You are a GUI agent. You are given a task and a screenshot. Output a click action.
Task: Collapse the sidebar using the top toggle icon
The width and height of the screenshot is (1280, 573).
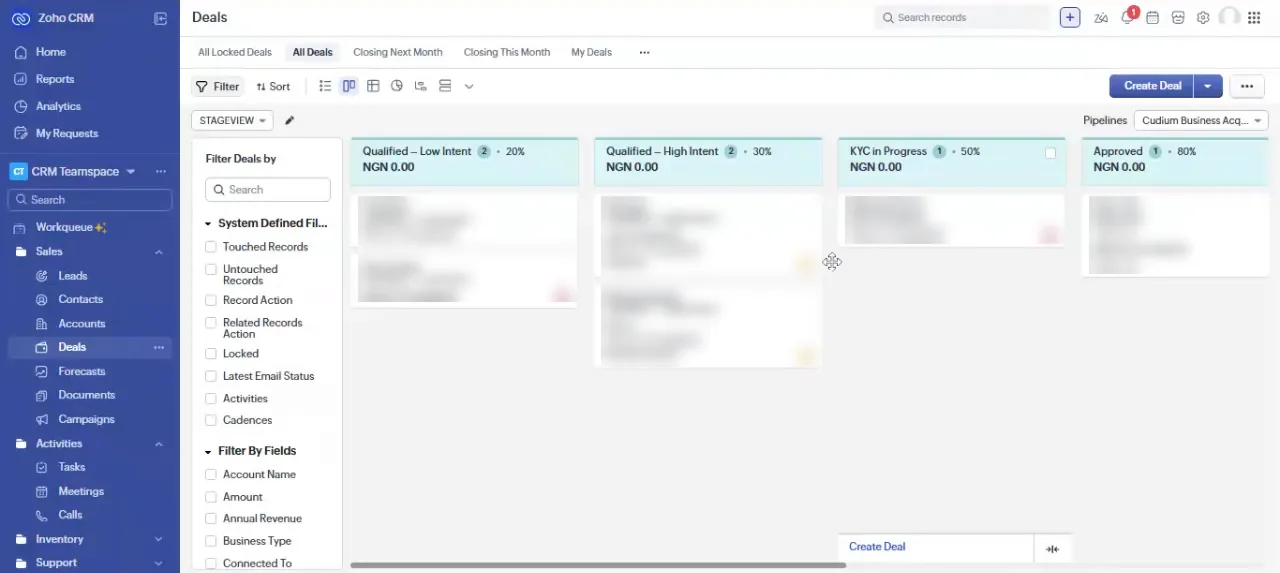pos(160,18)
